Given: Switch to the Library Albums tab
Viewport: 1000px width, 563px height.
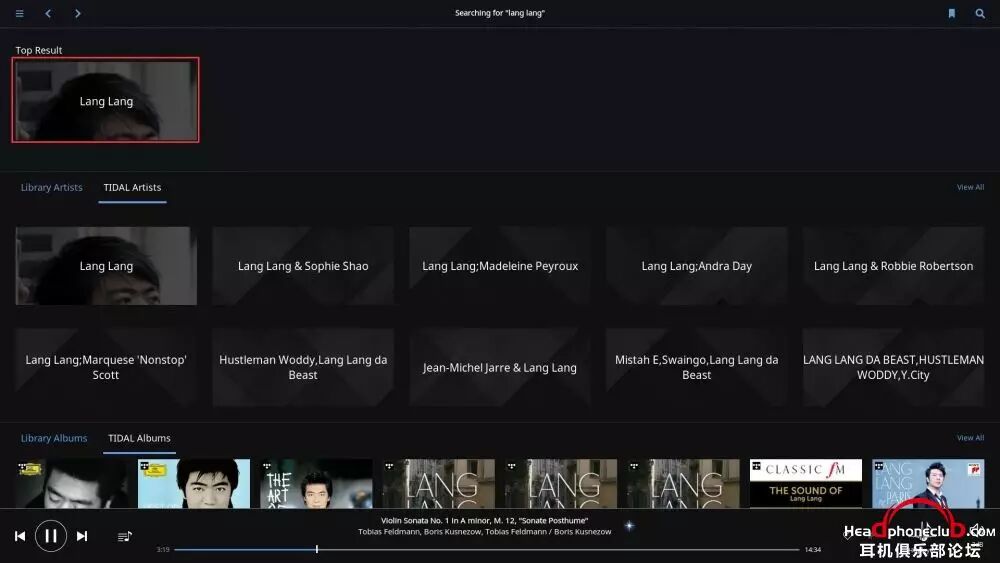Looking at the screenshot, I should (54, 438).
